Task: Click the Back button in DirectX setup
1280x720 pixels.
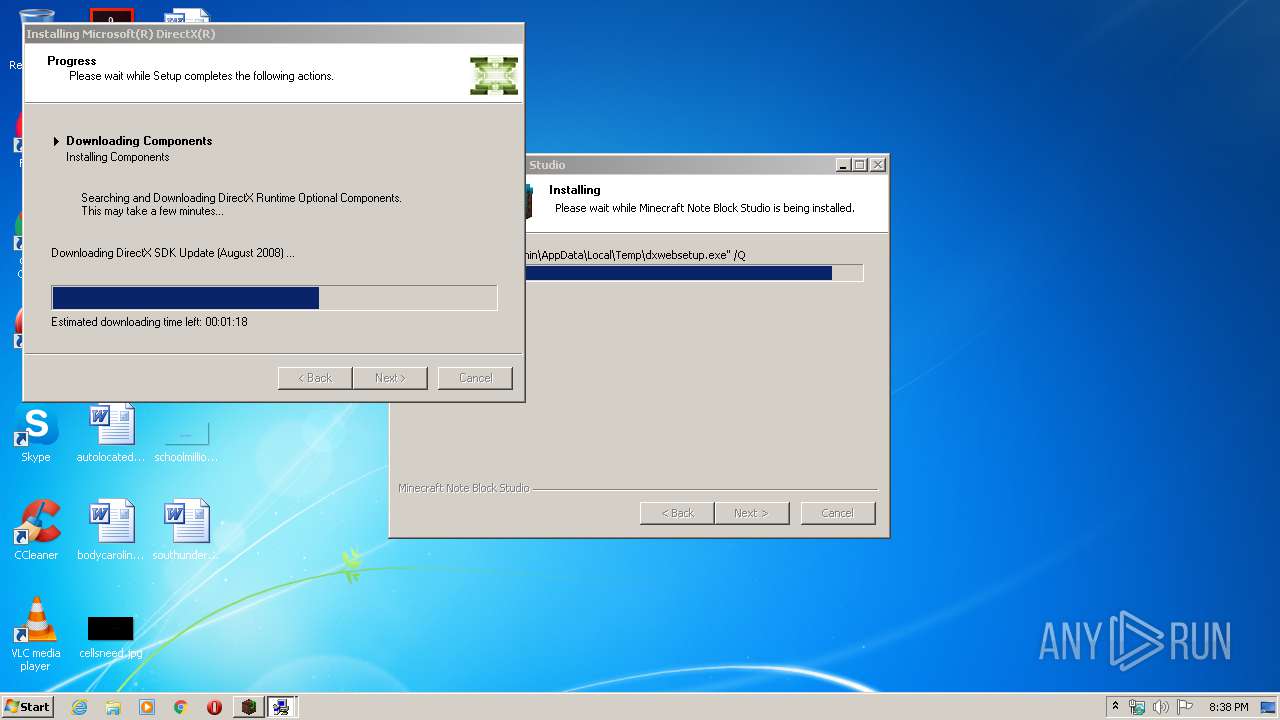Action: 314,378
